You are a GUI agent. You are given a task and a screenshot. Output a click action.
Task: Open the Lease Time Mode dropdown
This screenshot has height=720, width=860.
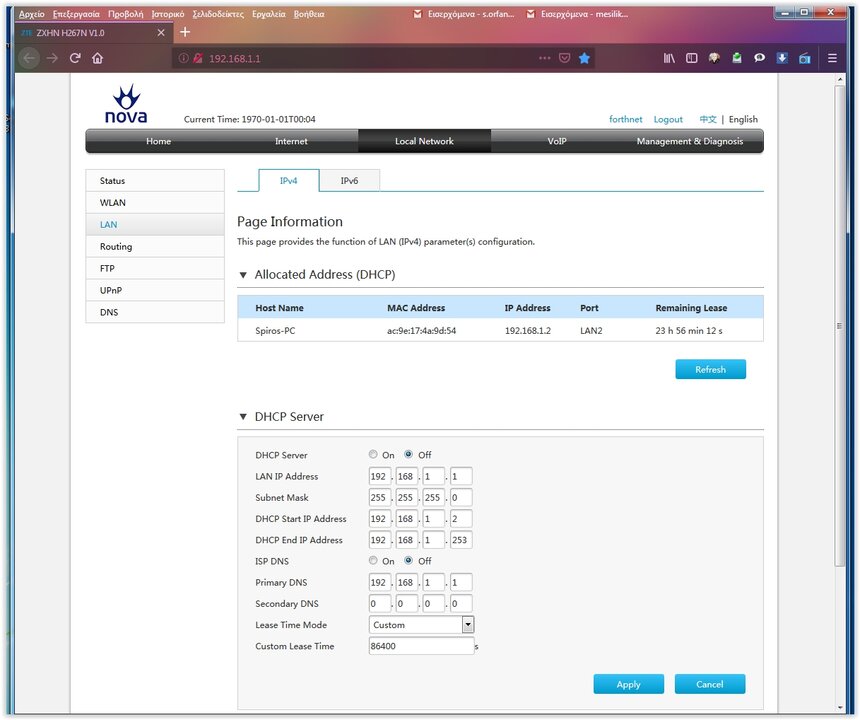pyautogui.click(x=421, y=625)
